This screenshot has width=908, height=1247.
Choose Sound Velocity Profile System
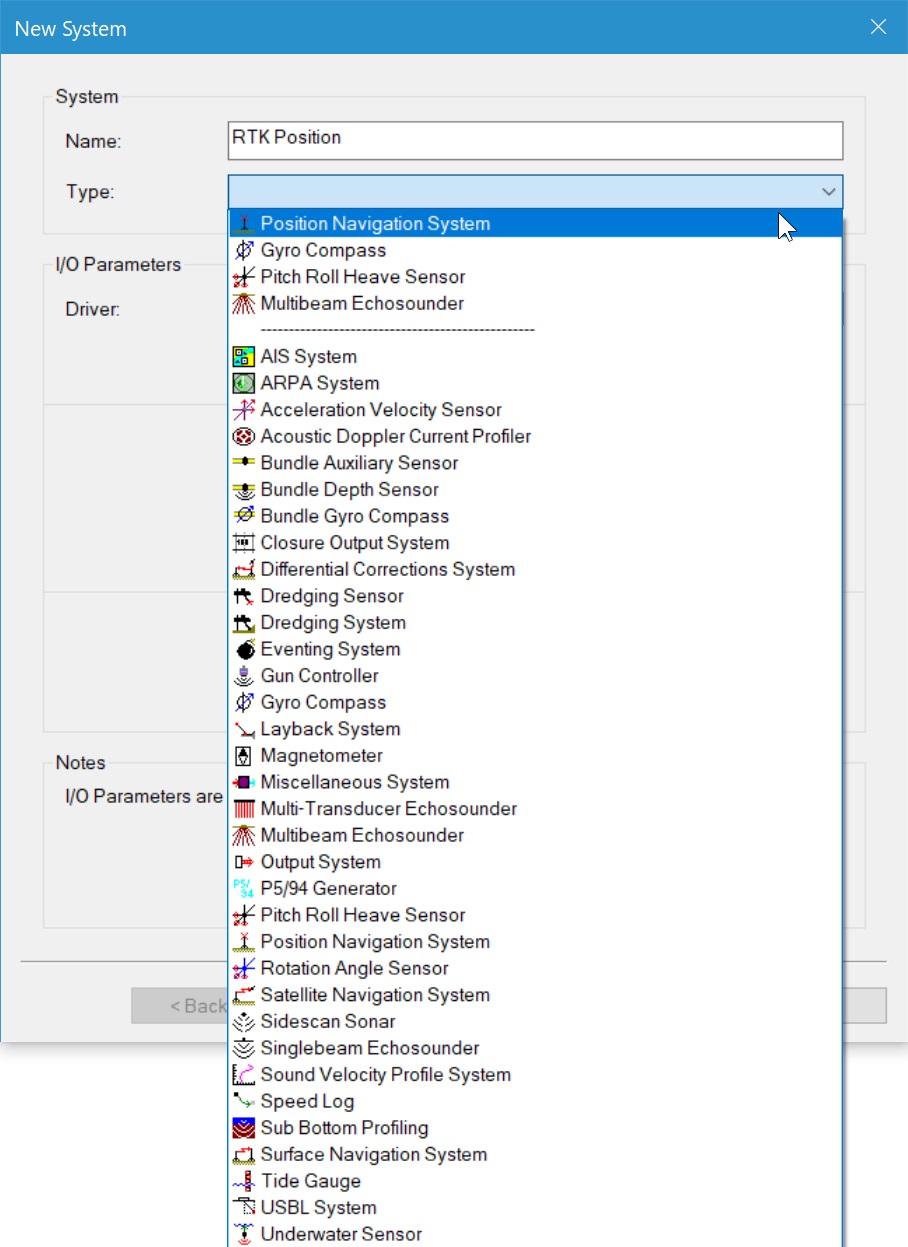[385, 1075]
